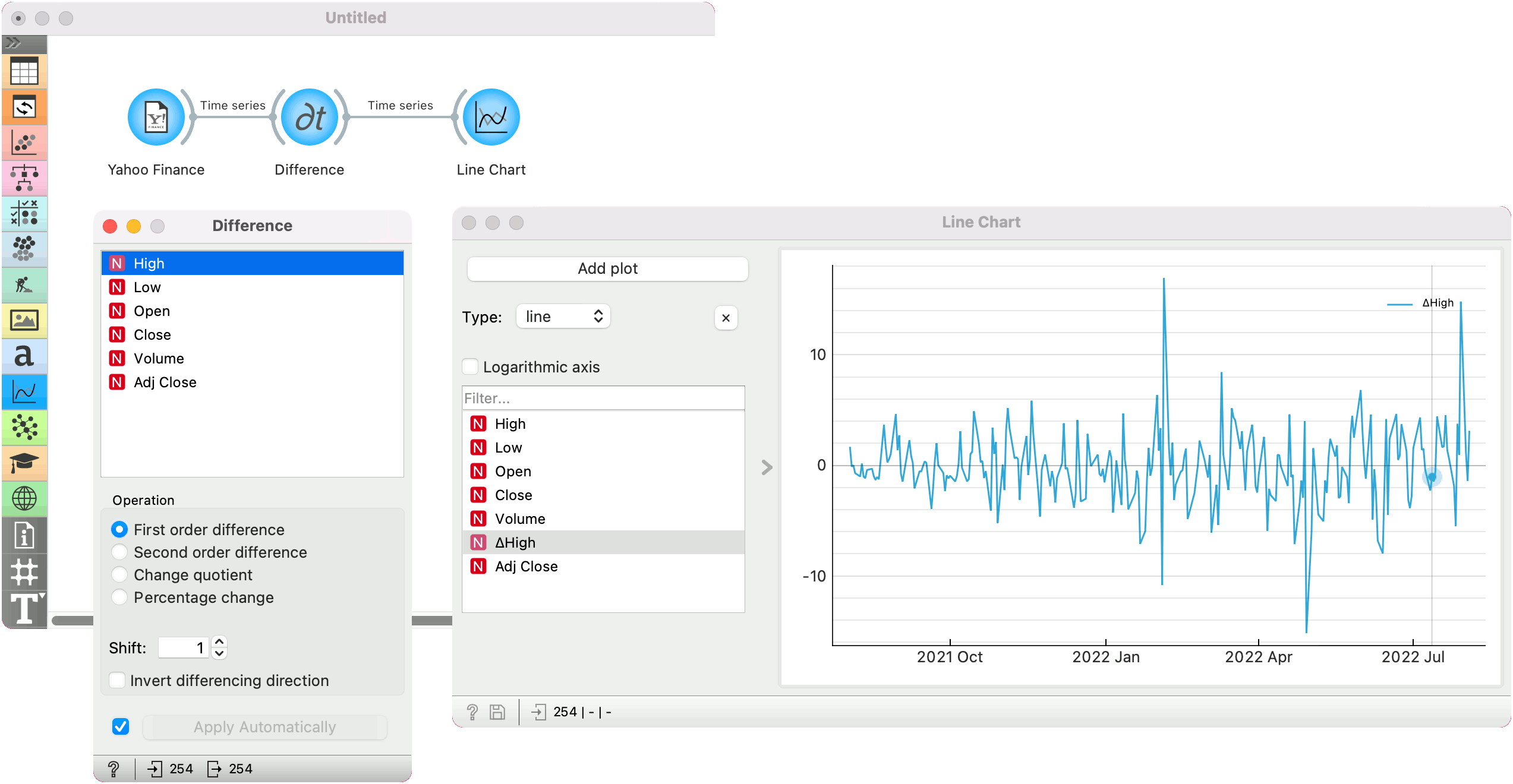Image resolution: width=1513 pixels, height=784 pixels.
Task: Select Close in the Line Chart list
Action: (603, 495)
